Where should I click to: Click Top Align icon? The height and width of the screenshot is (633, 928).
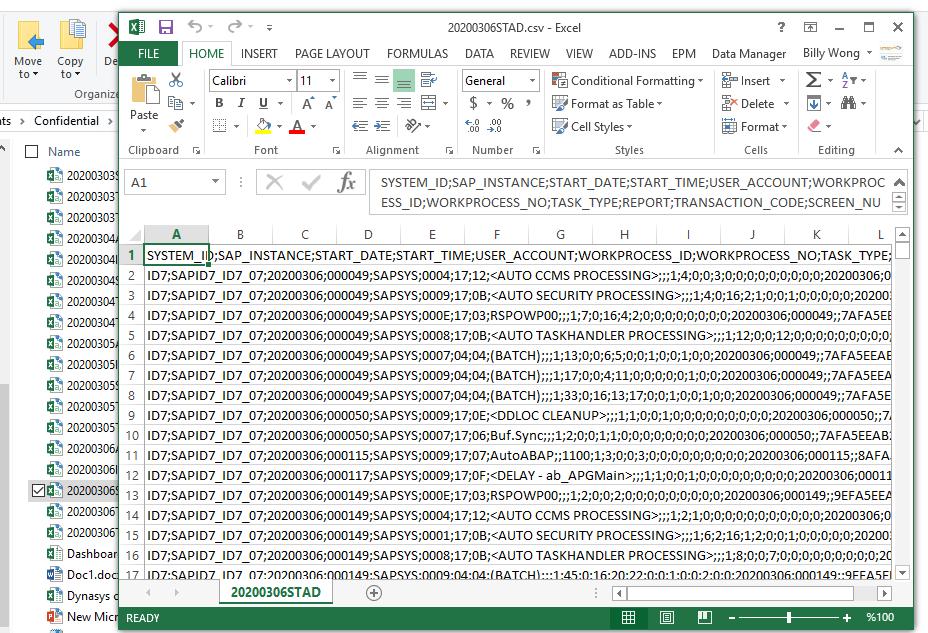[359, 79]
